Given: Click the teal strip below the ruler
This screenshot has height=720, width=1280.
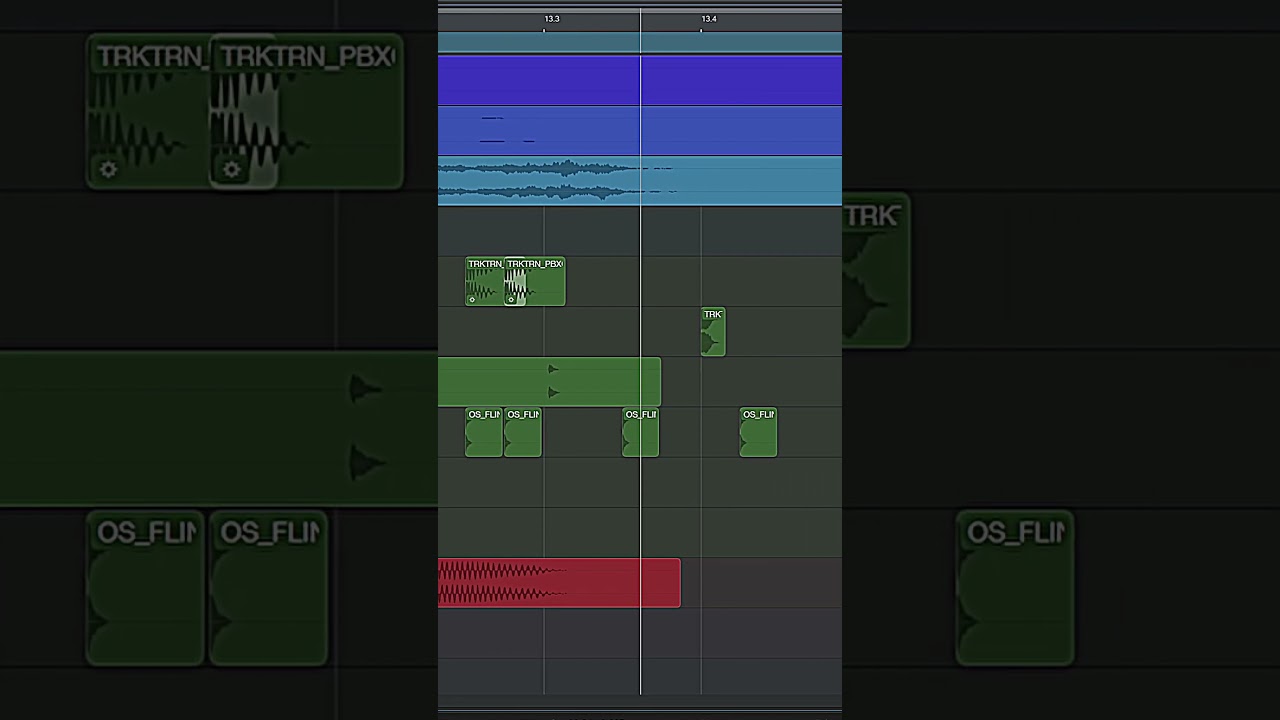Looking at the screenshot, I should pyautogui.click(x=640, y=42).
